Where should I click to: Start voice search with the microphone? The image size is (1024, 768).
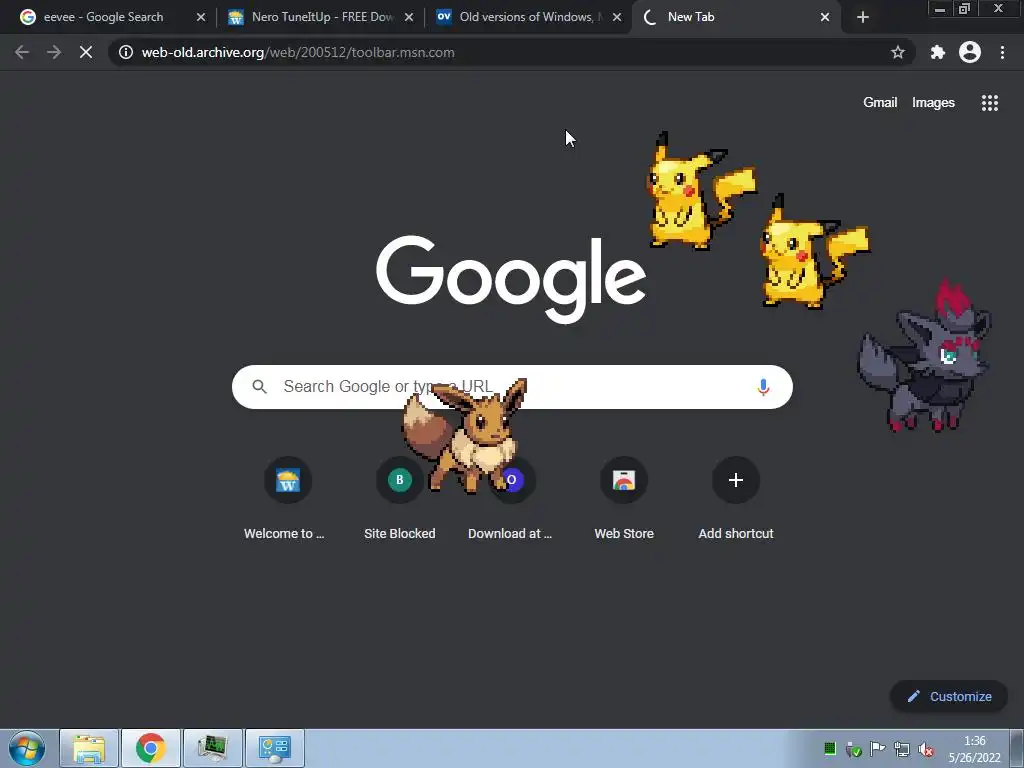coord(763,387)
